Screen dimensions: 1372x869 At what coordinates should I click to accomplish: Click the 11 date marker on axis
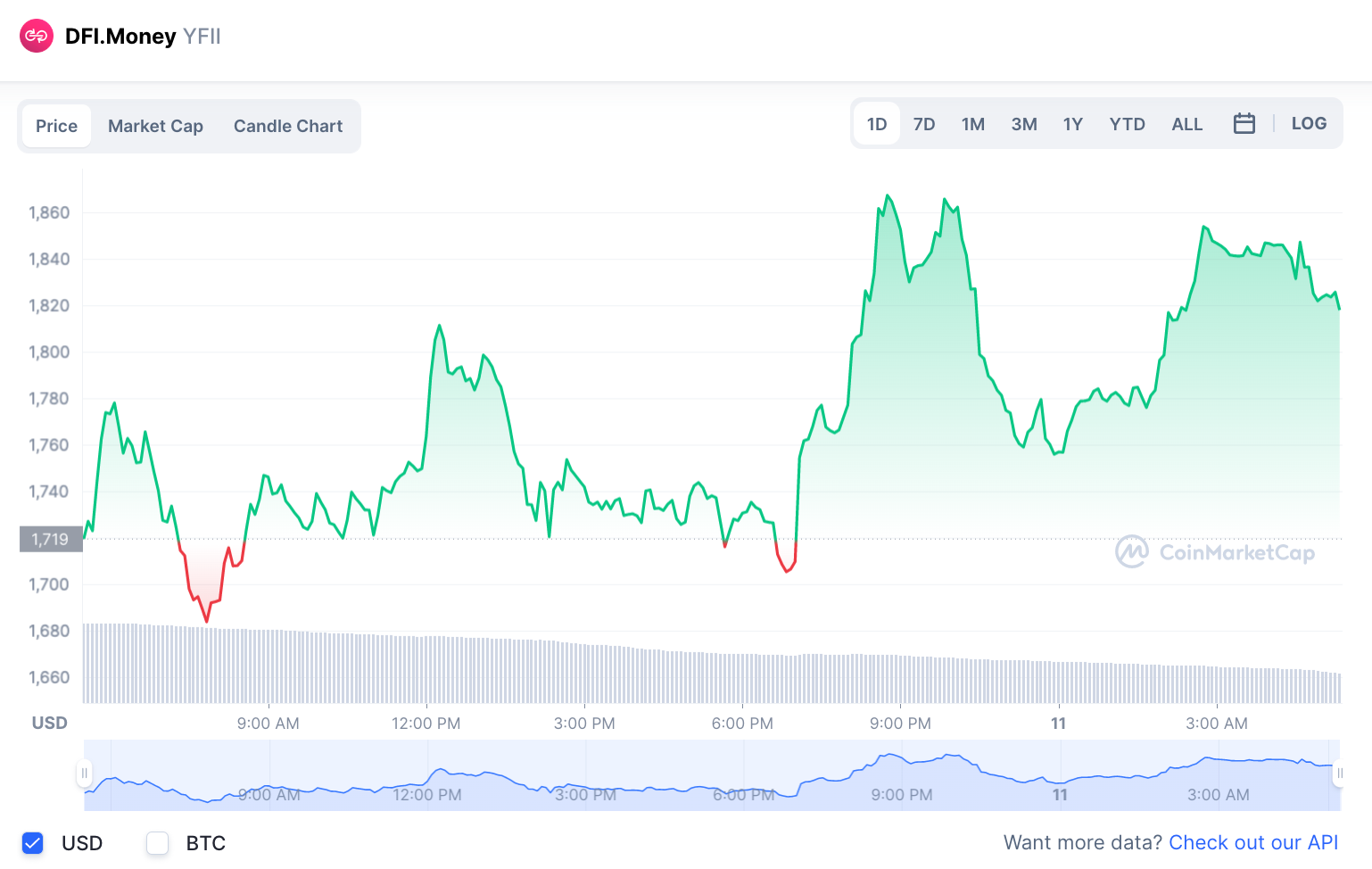pos(1059,724)
